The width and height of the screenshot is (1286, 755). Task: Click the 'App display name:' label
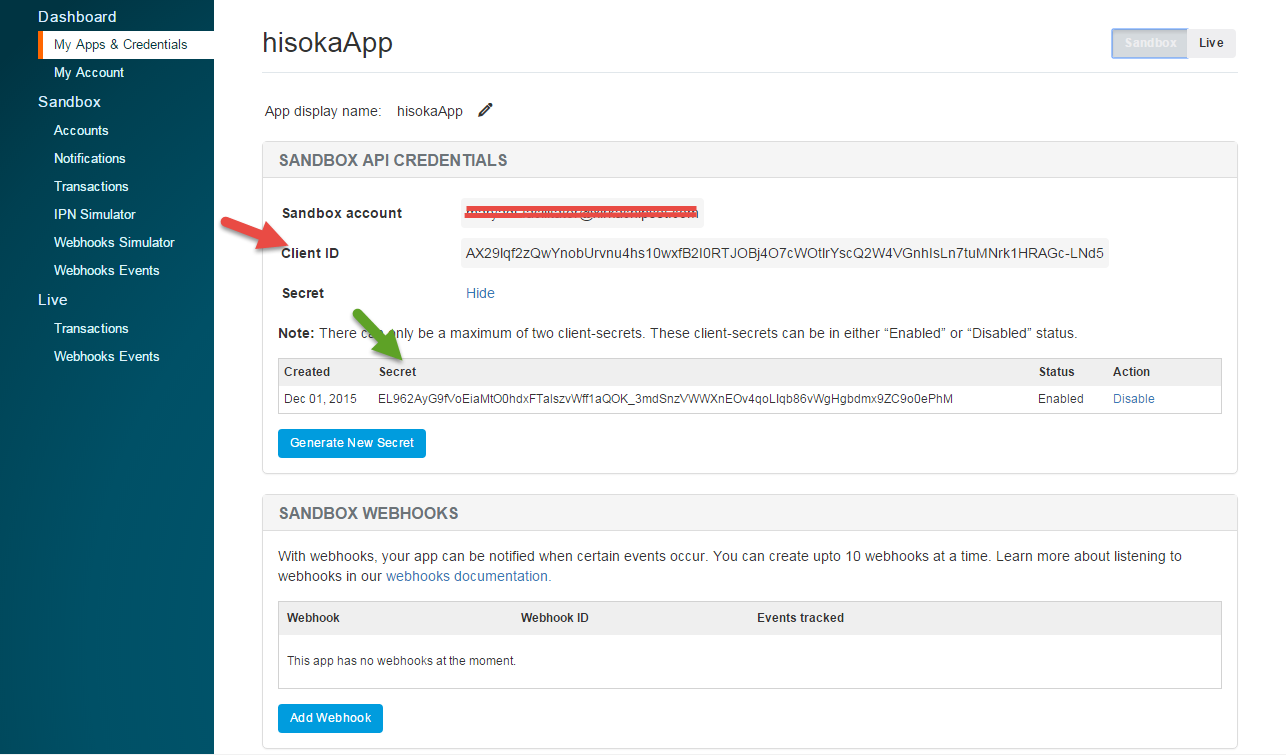click(323, 111)
